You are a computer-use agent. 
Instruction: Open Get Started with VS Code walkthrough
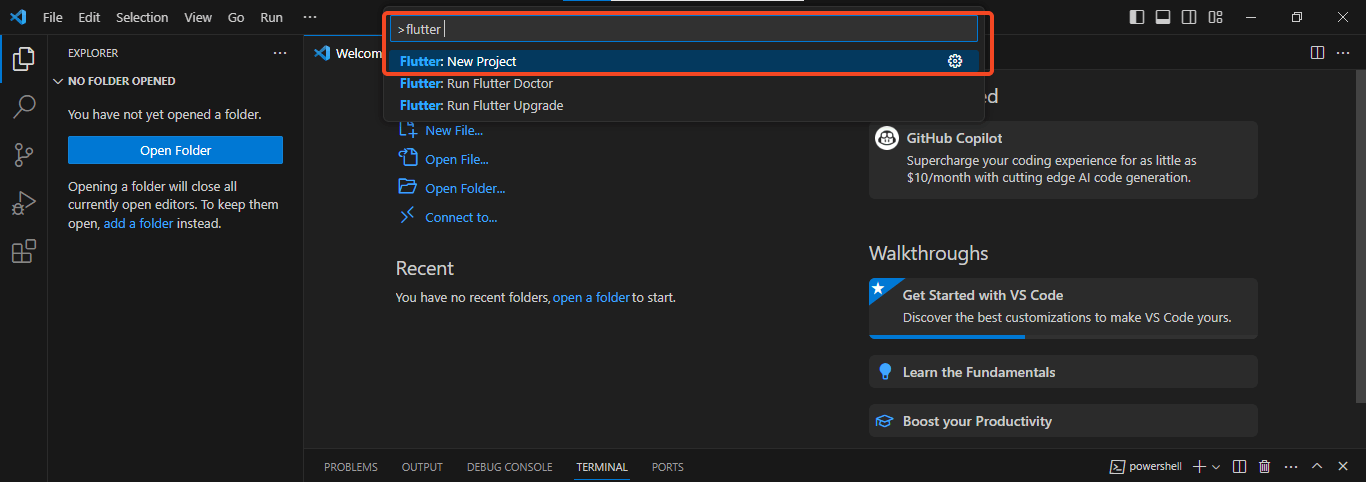point(1063,307)
